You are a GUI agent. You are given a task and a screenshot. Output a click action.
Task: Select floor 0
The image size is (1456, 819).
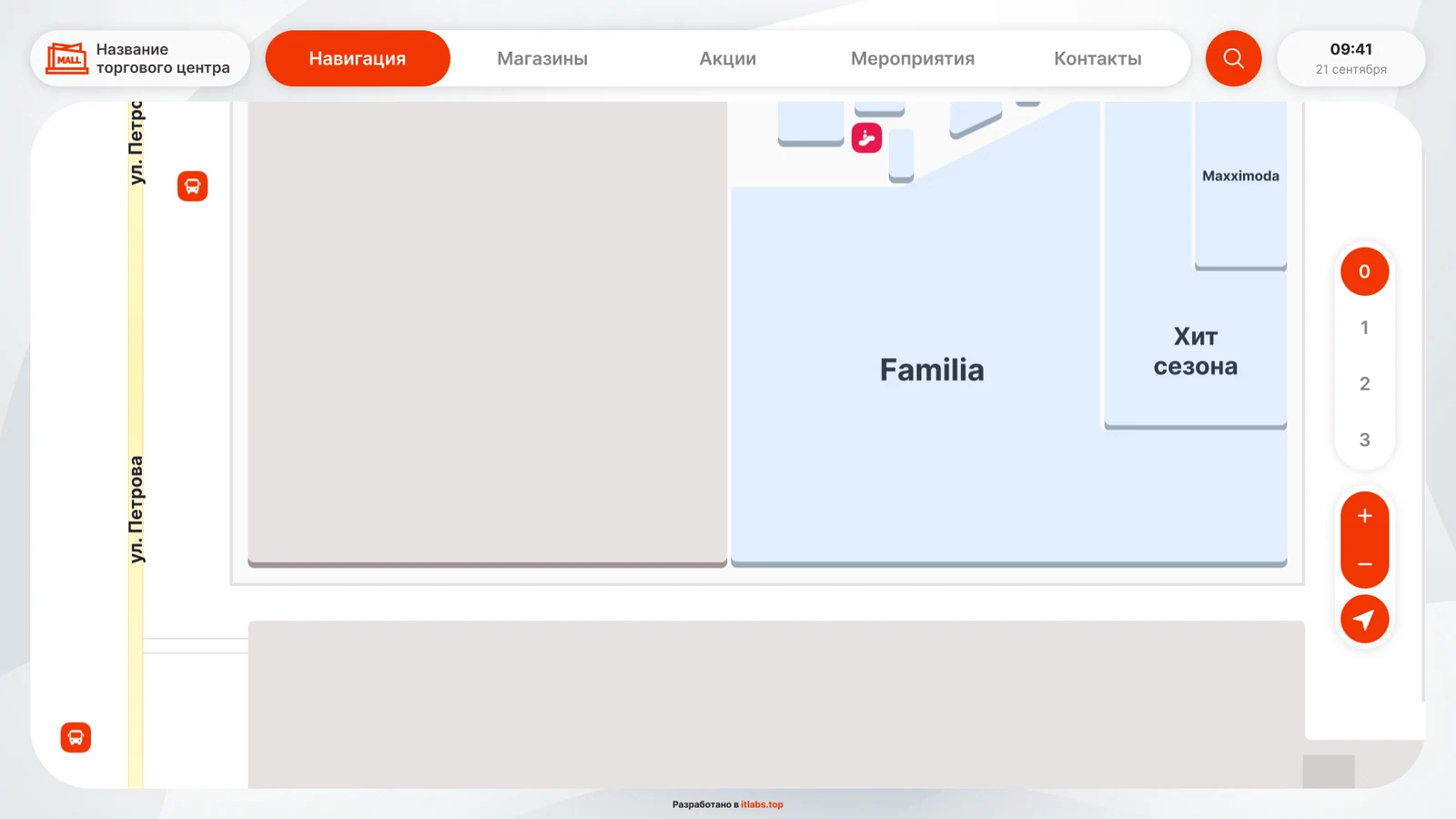tap(1364, 271)
